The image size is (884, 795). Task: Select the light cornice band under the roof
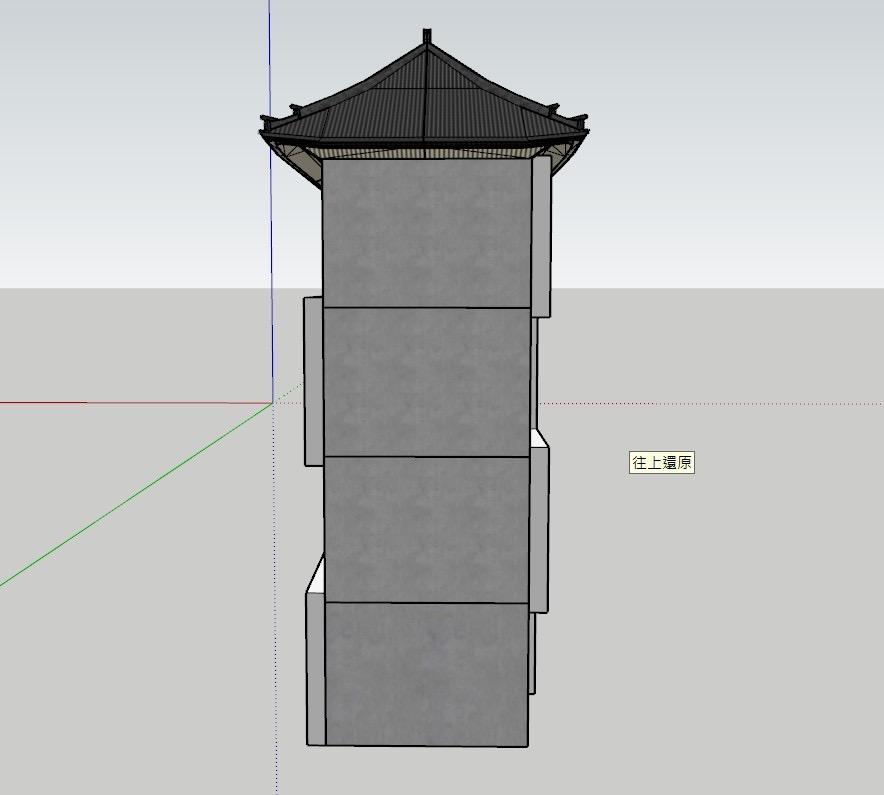(x=430, y=152)
